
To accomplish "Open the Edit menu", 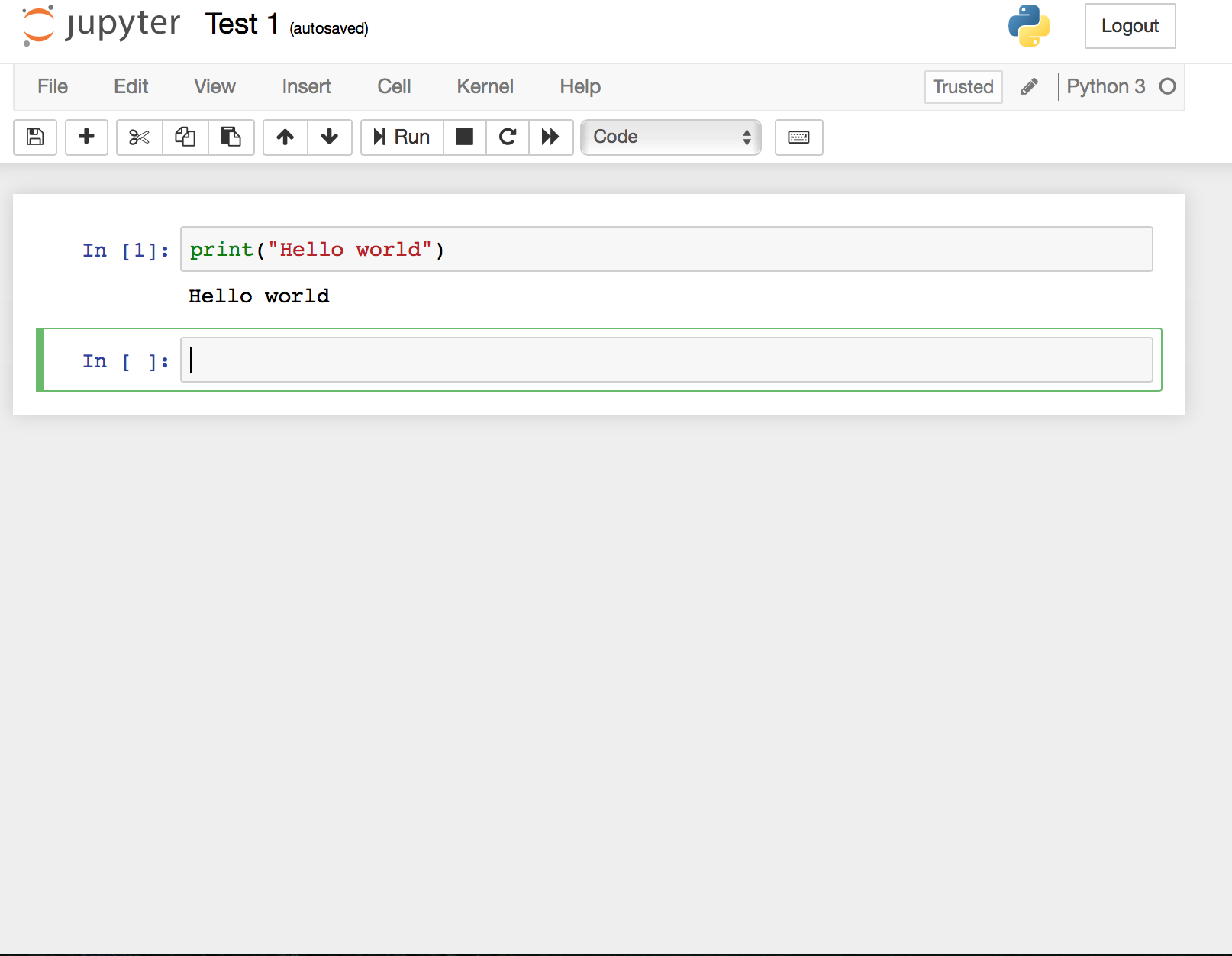I will click(131, 86).
